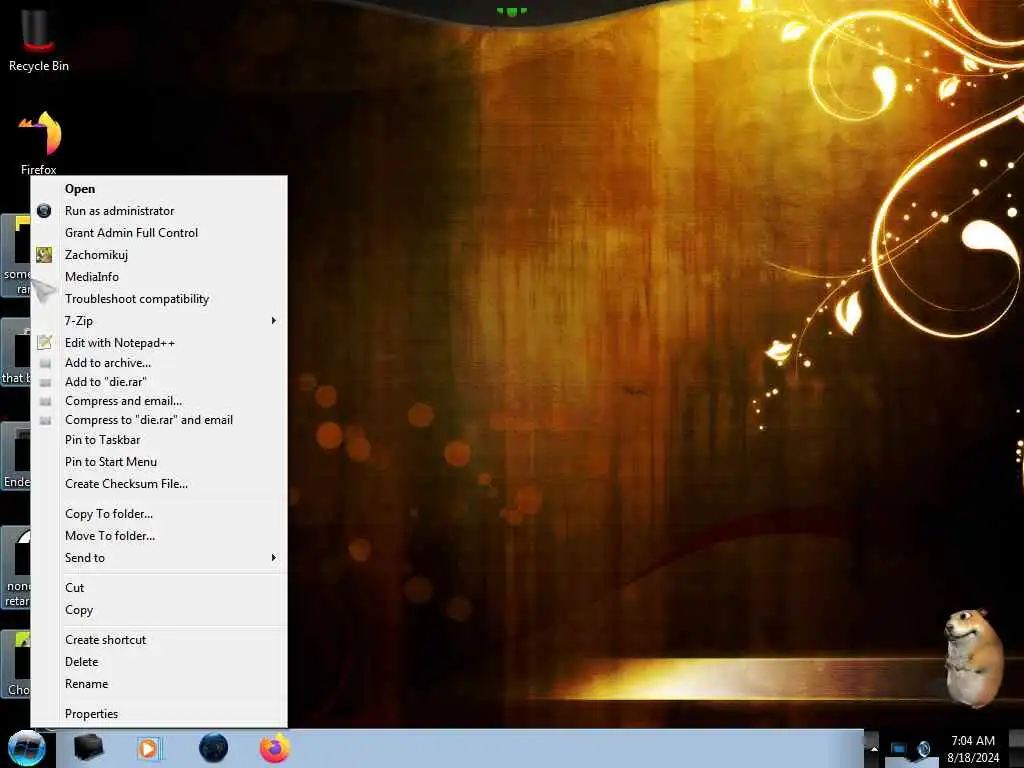1024x768 pixels.
Task: Open Properties from the context menu
Action: click(x=159, y=714)
